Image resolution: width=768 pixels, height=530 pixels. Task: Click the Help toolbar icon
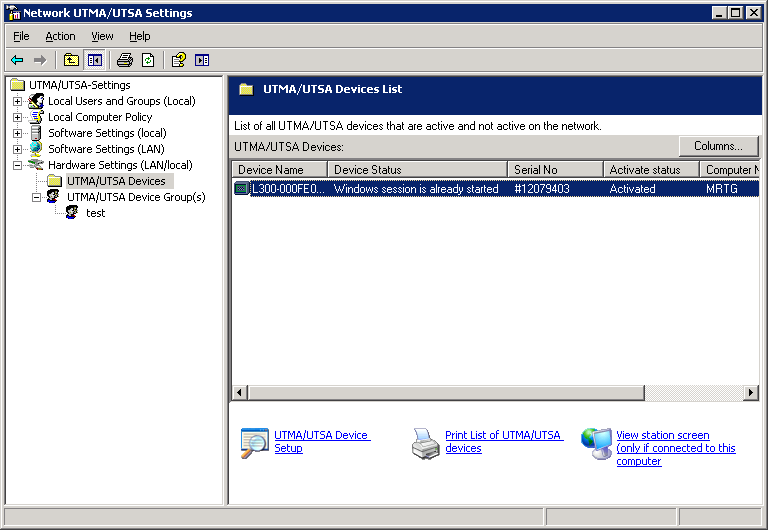click(x=178, y=60)
